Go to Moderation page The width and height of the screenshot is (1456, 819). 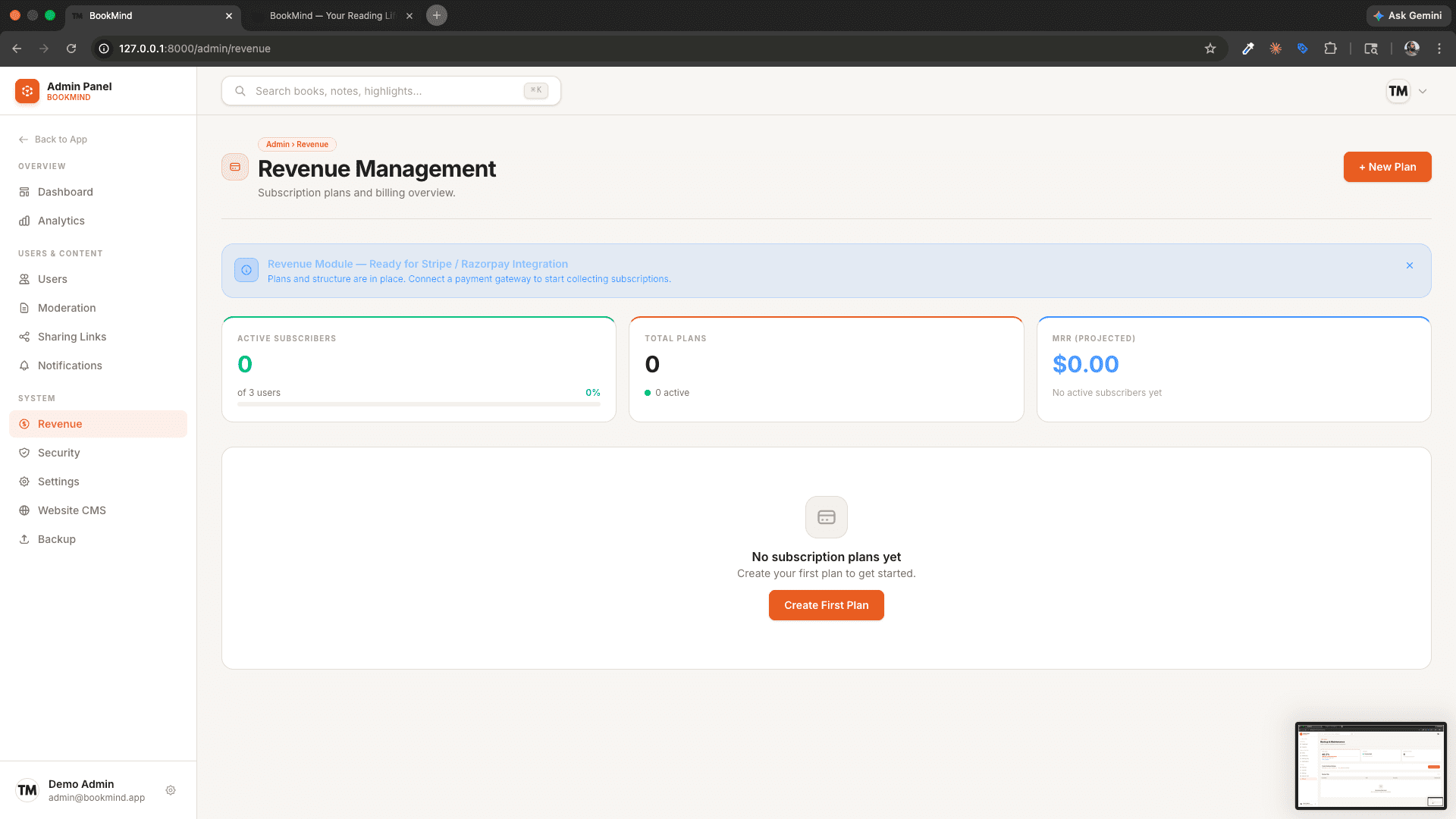click(x=98, y=308)
